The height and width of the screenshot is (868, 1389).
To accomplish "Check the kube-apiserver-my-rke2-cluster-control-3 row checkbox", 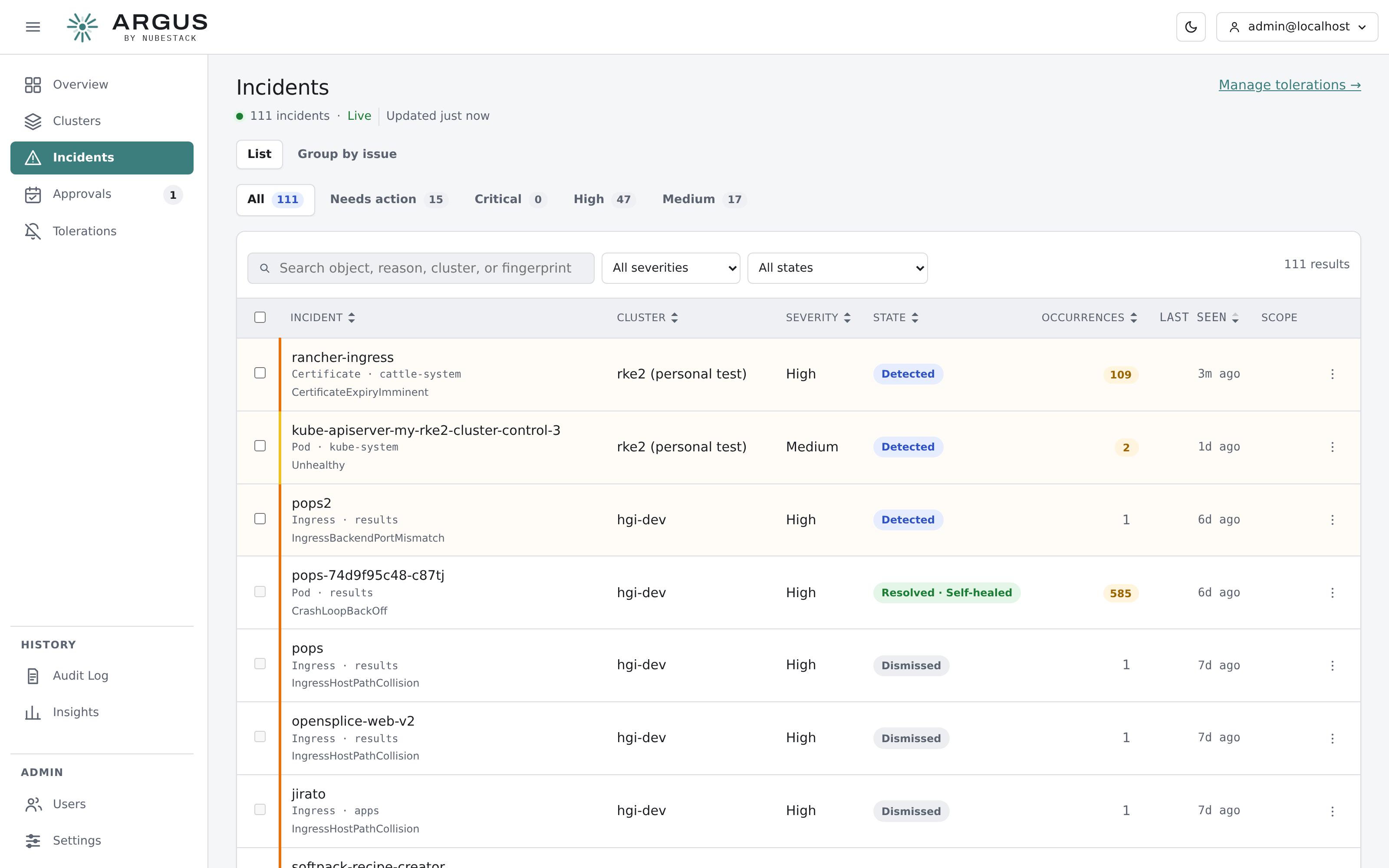I will 260,446.
